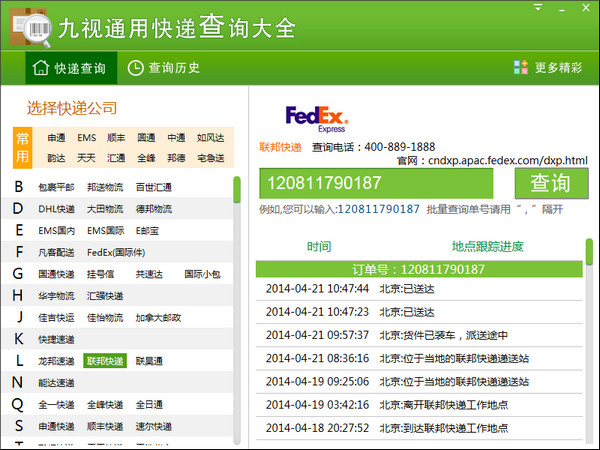Choose 全峰快递 in the Q row
Screen dimensions: 600x450
(x=105, y=405)
